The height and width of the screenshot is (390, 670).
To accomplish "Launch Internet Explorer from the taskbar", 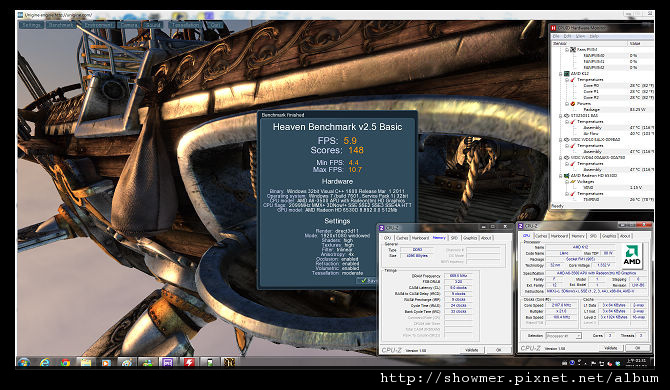I will (44, 363).
